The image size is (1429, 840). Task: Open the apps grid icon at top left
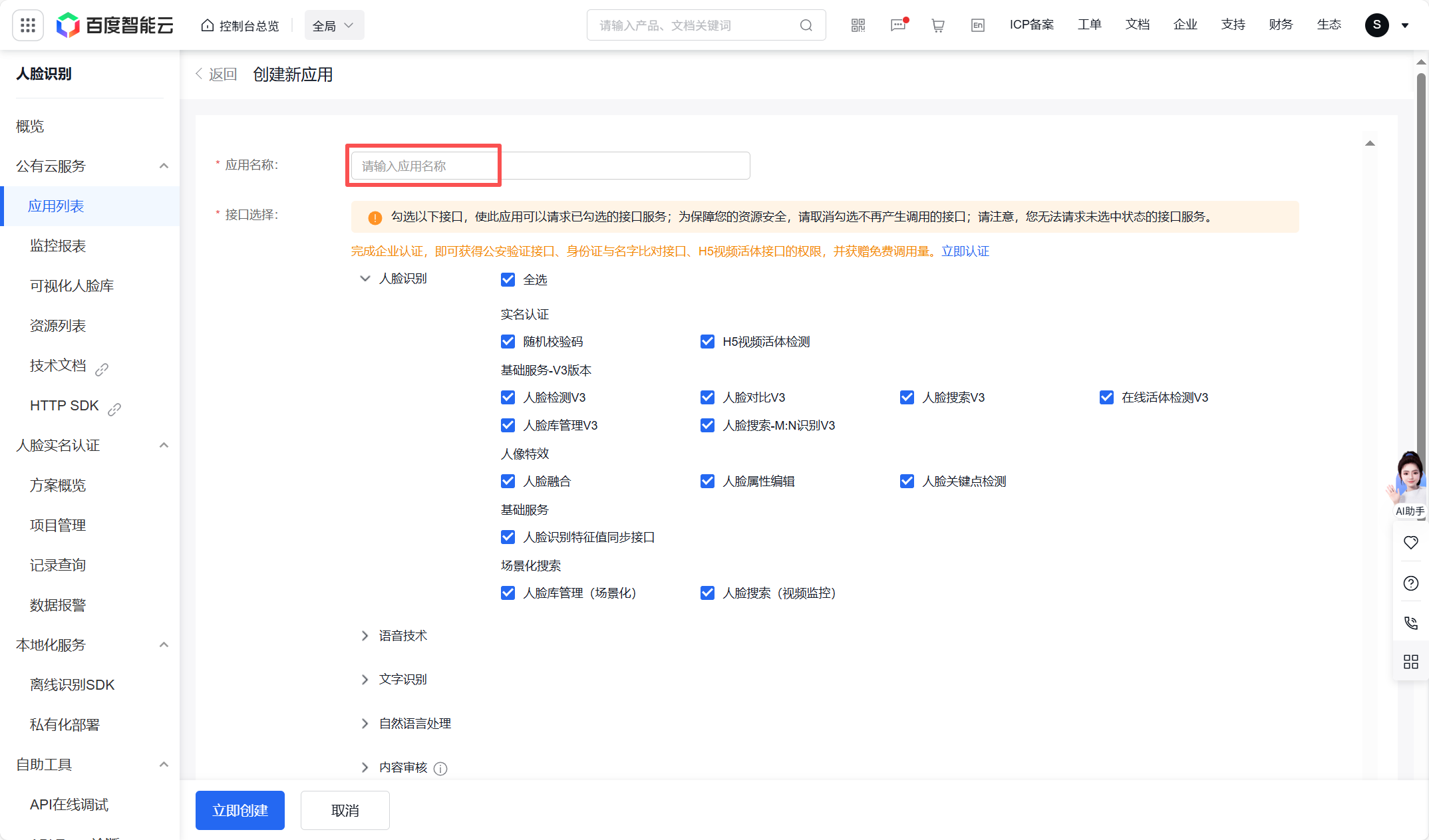point(27,25)
